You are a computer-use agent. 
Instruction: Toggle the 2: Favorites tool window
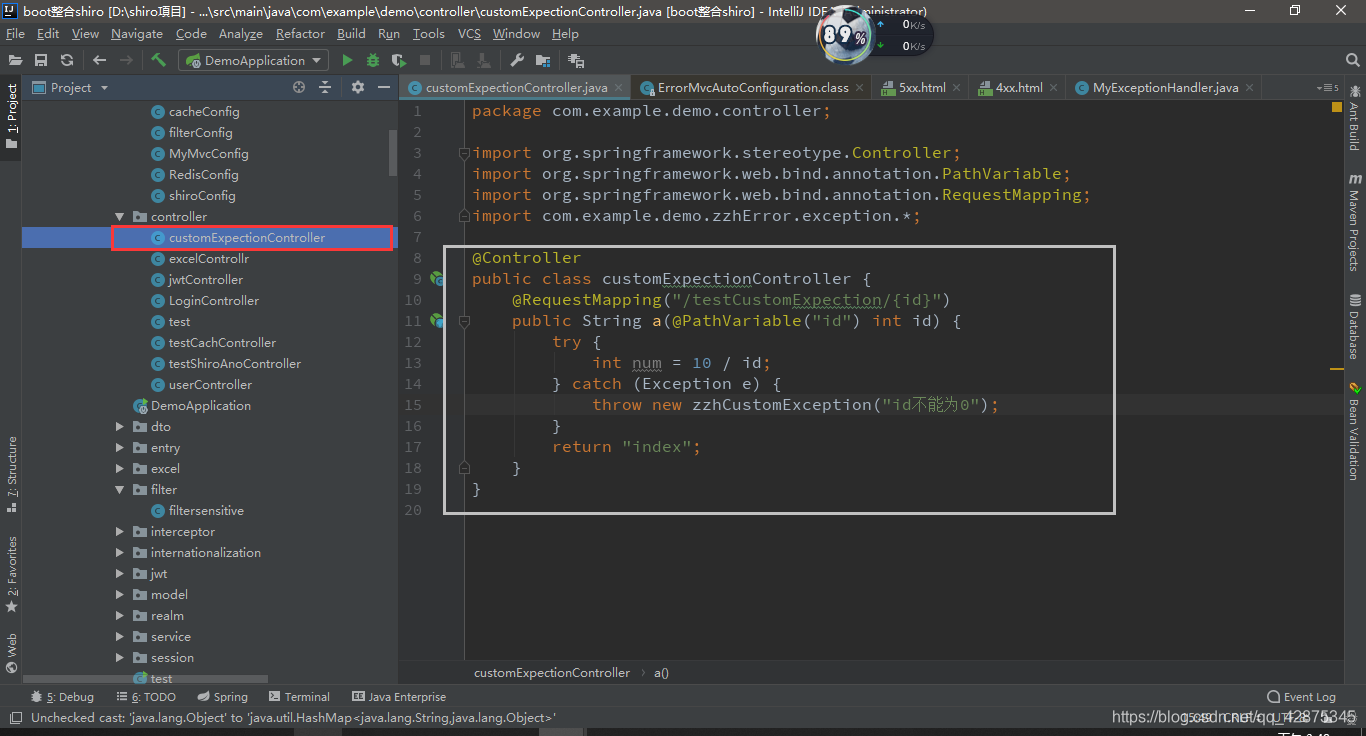coord(12,575)
